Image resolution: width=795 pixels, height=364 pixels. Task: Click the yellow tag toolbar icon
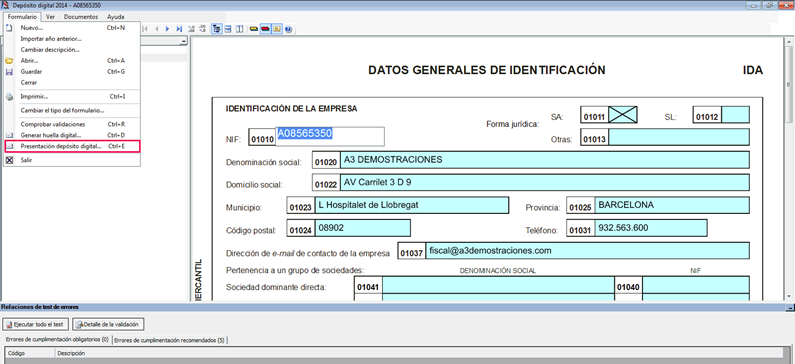[254, 29]
